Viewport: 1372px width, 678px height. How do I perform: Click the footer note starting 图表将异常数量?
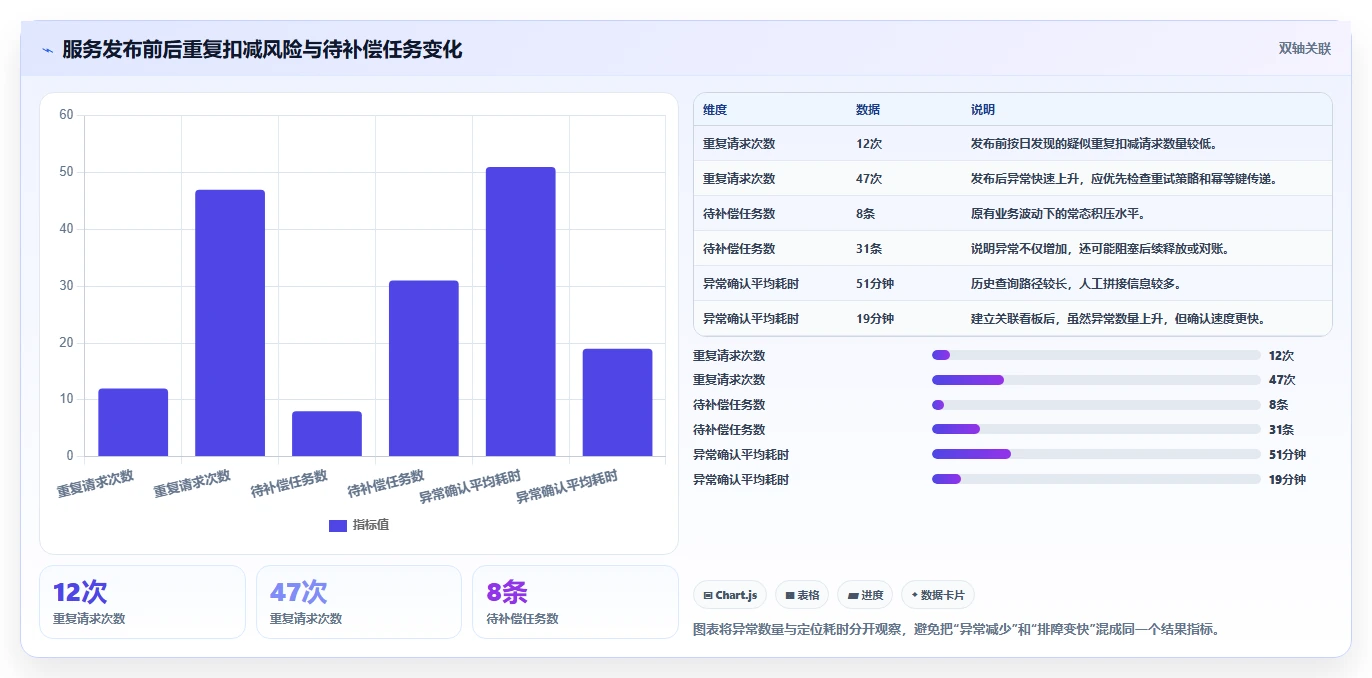point(956,630)
